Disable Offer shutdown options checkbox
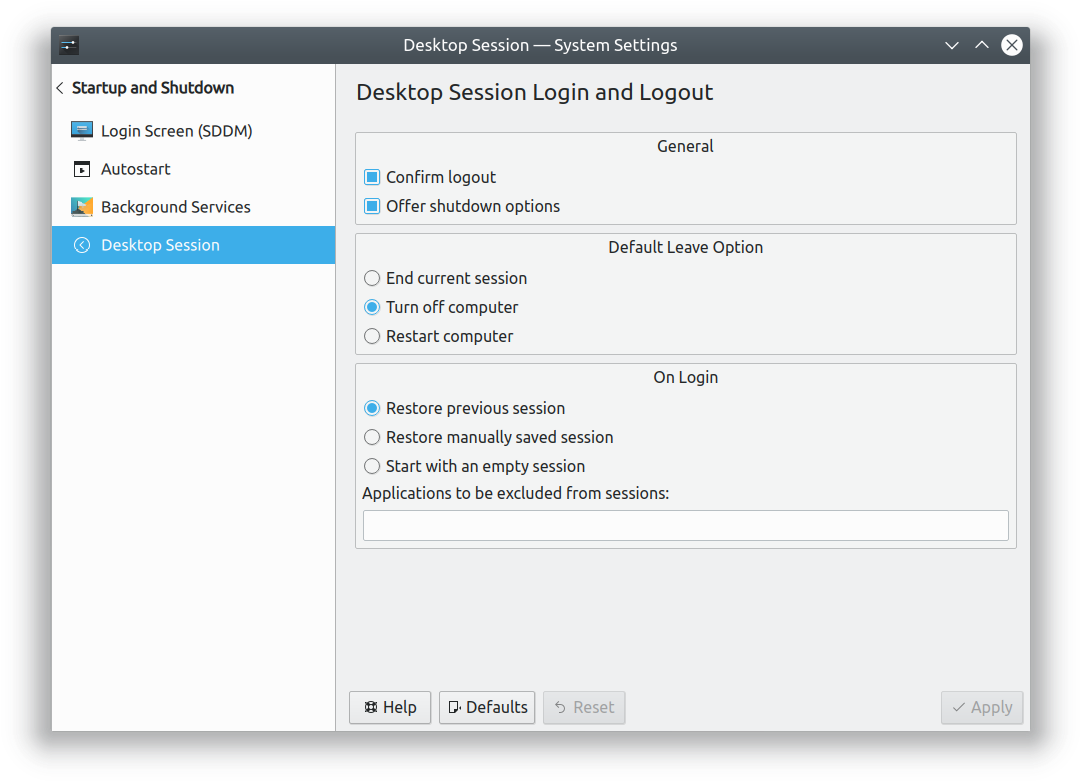Image resolution: width=1080 pixels, height=781 pixels. tap(372, 206)
